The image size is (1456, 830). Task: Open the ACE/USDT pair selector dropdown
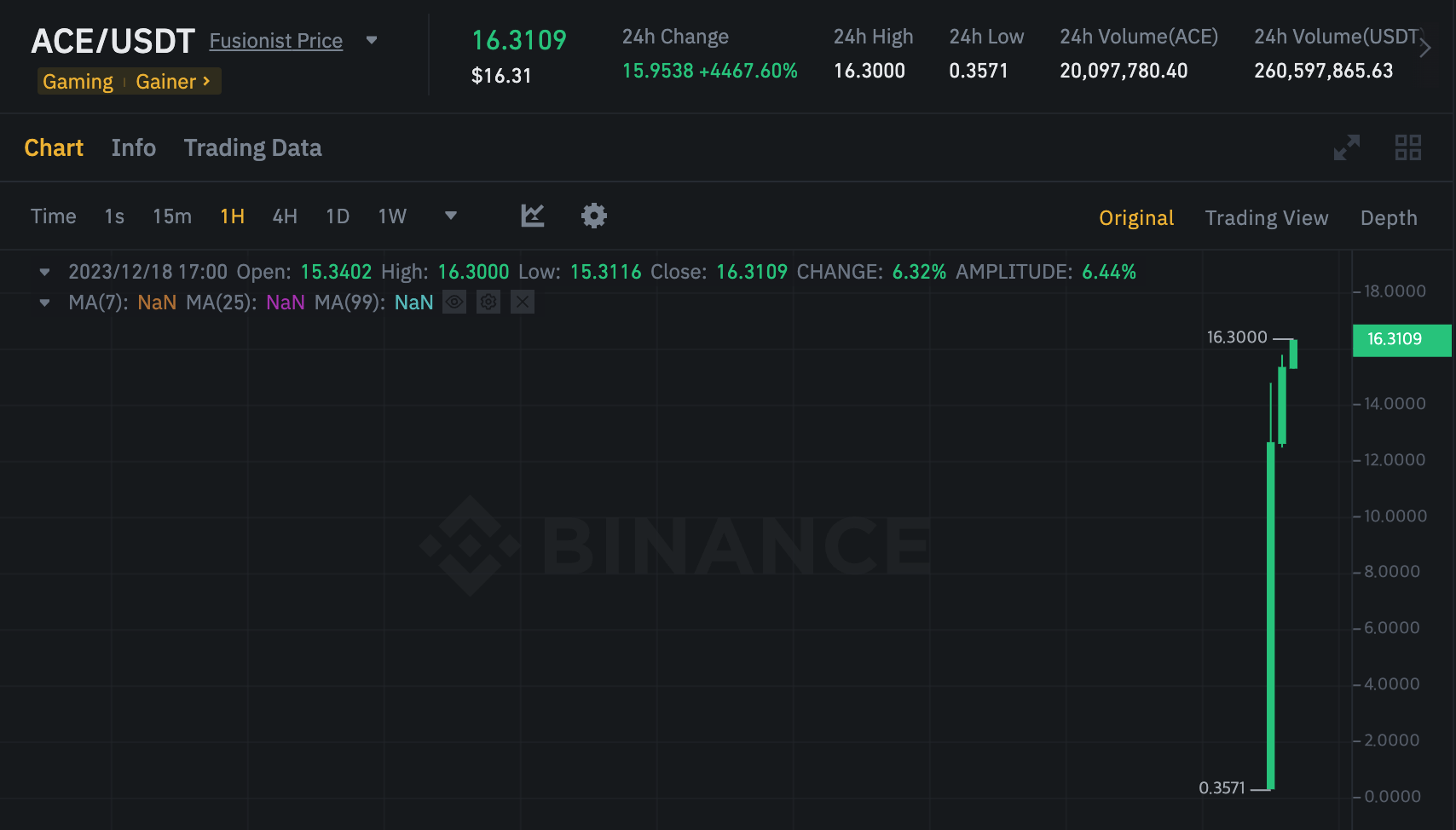[x=372, y=40]
